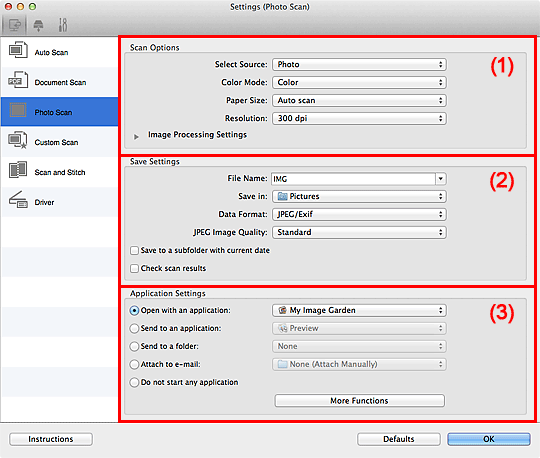Select Send to a folder radio button
This screenshot has height=458, width=540.
point(134,346)
